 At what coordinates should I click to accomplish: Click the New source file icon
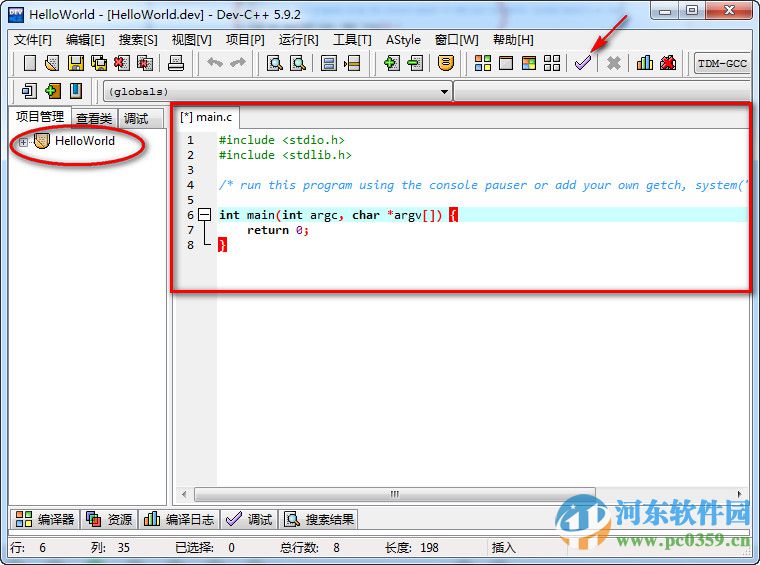[x=30, y=63]
